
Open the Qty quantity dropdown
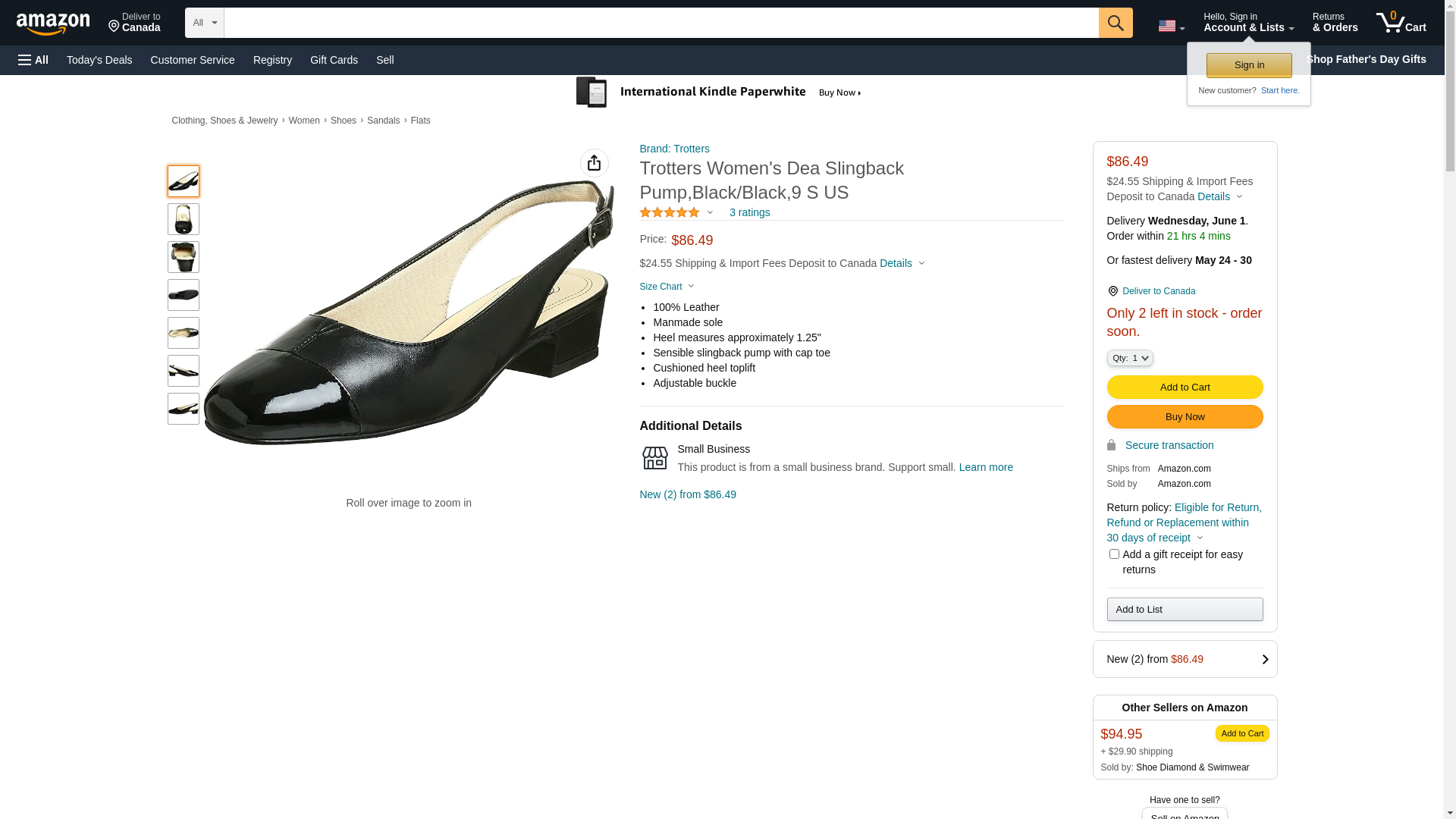1129,358
